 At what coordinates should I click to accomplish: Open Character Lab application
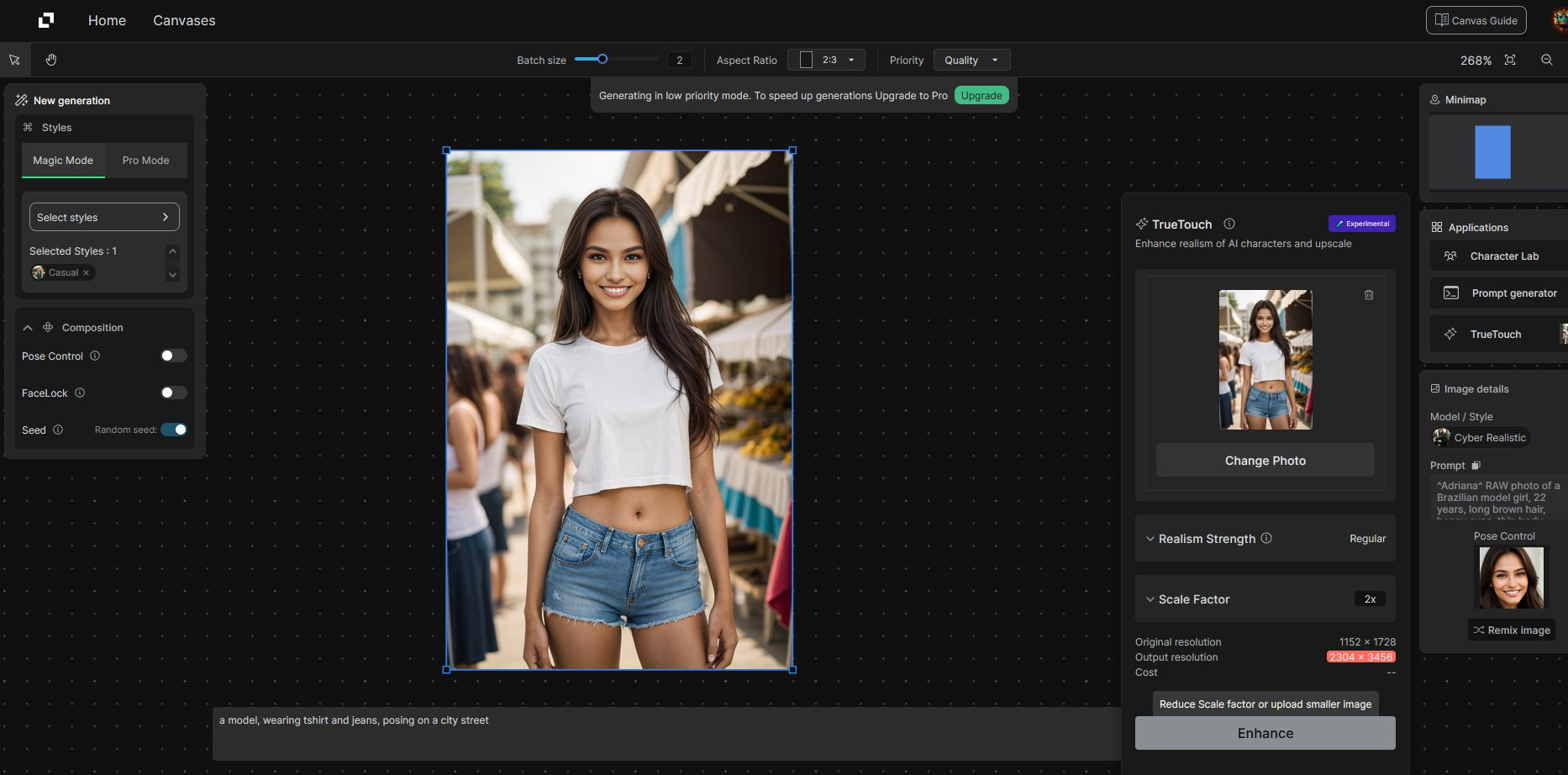coord(1498,256)
